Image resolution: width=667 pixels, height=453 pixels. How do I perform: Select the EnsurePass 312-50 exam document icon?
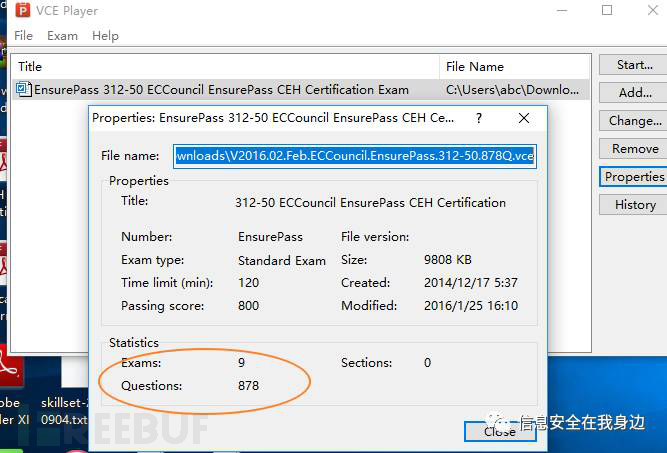[23, 89]
